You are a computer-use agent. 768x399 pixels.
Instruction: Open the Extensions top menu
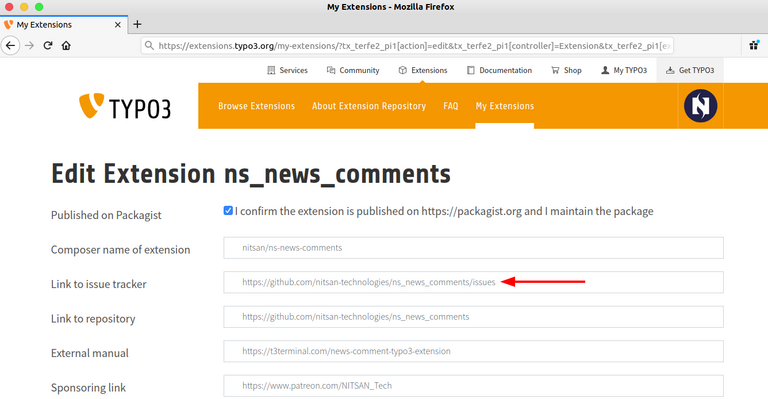click(423, 70)
